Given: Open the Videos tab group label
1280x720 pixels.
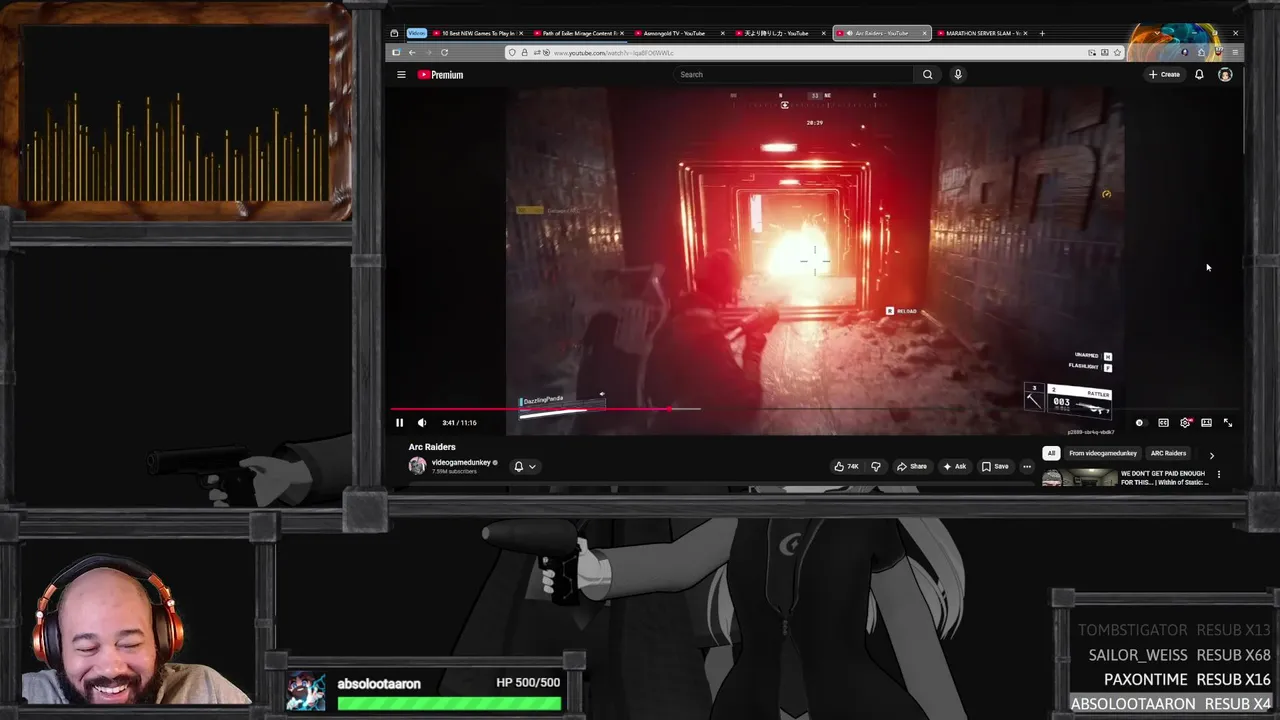Looking at the screenshot, I should (x=416, y=33).
